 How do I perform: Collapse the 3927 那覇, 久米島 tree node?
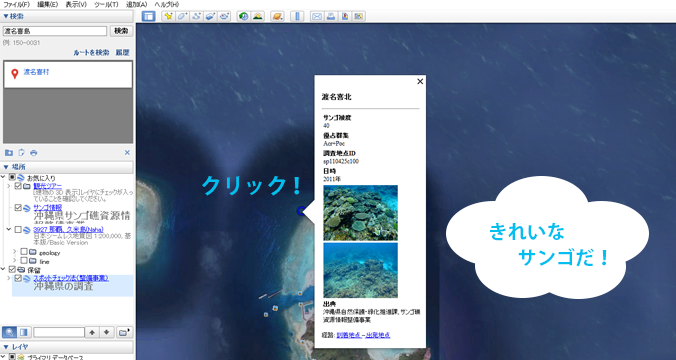(9, 229)
